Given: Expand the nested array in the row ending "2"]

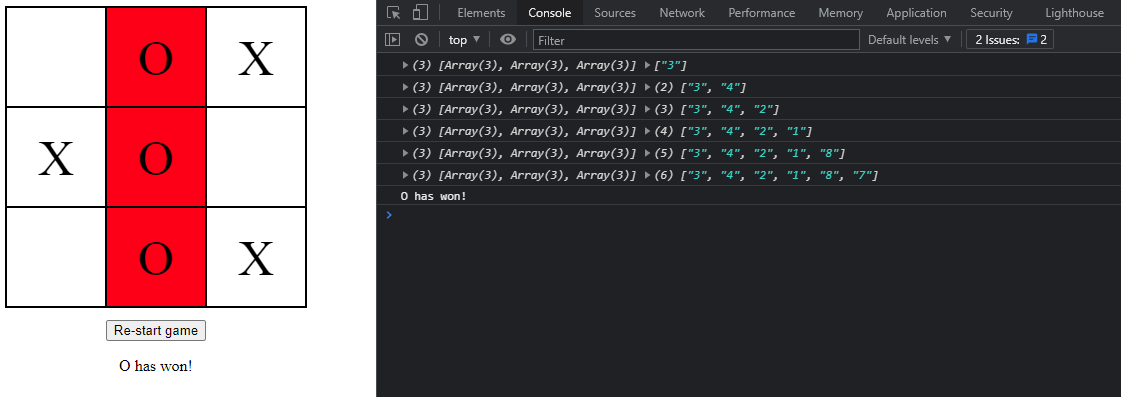Looking at the screenshot, I should [405, 109].
